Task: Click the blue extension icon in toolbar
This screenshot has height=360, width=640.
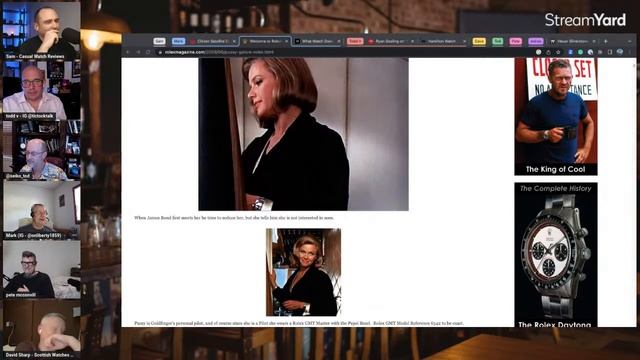Action: 570,52
